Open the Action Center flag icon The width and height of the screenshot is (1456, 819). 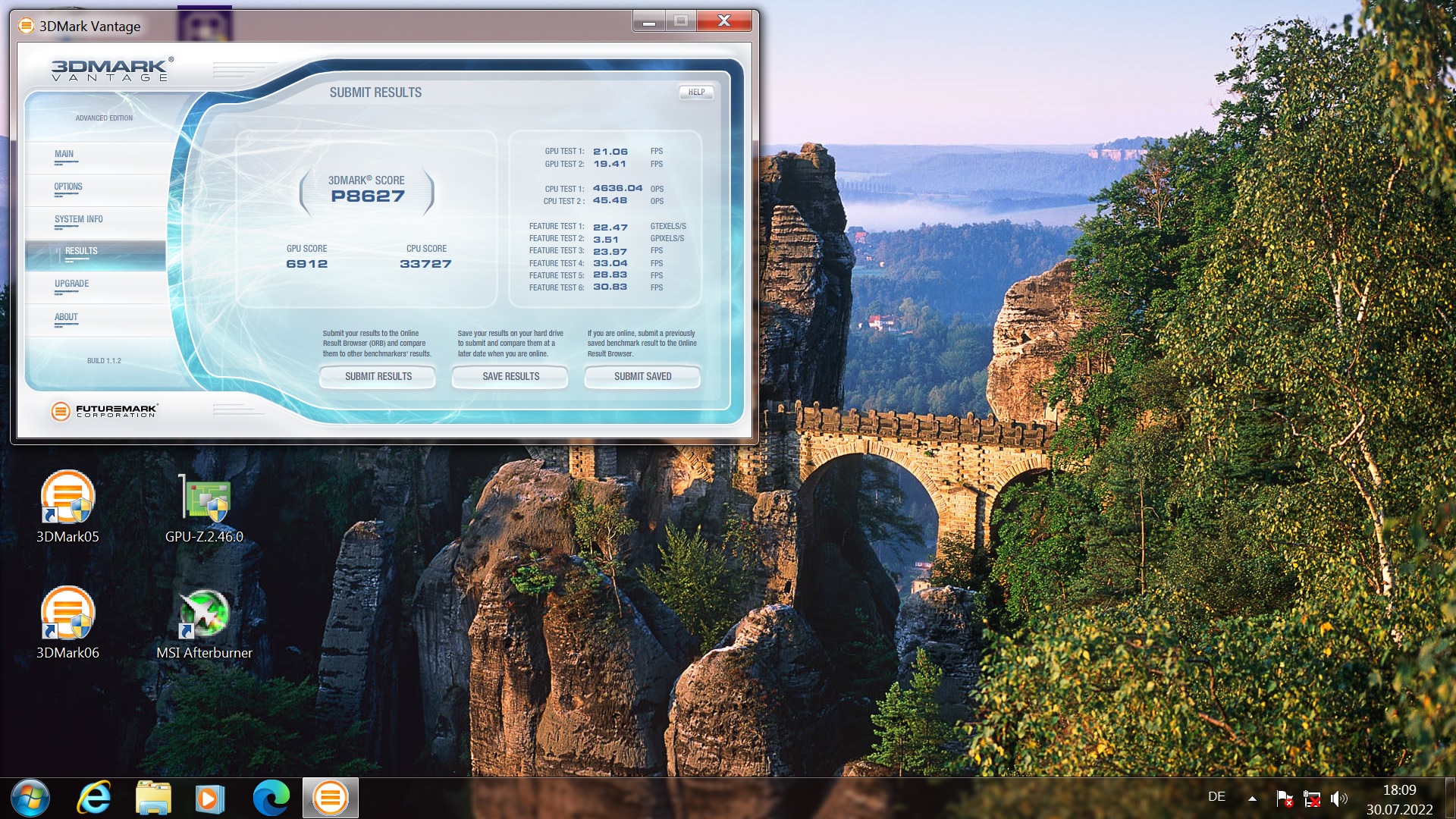(1284, 798)
